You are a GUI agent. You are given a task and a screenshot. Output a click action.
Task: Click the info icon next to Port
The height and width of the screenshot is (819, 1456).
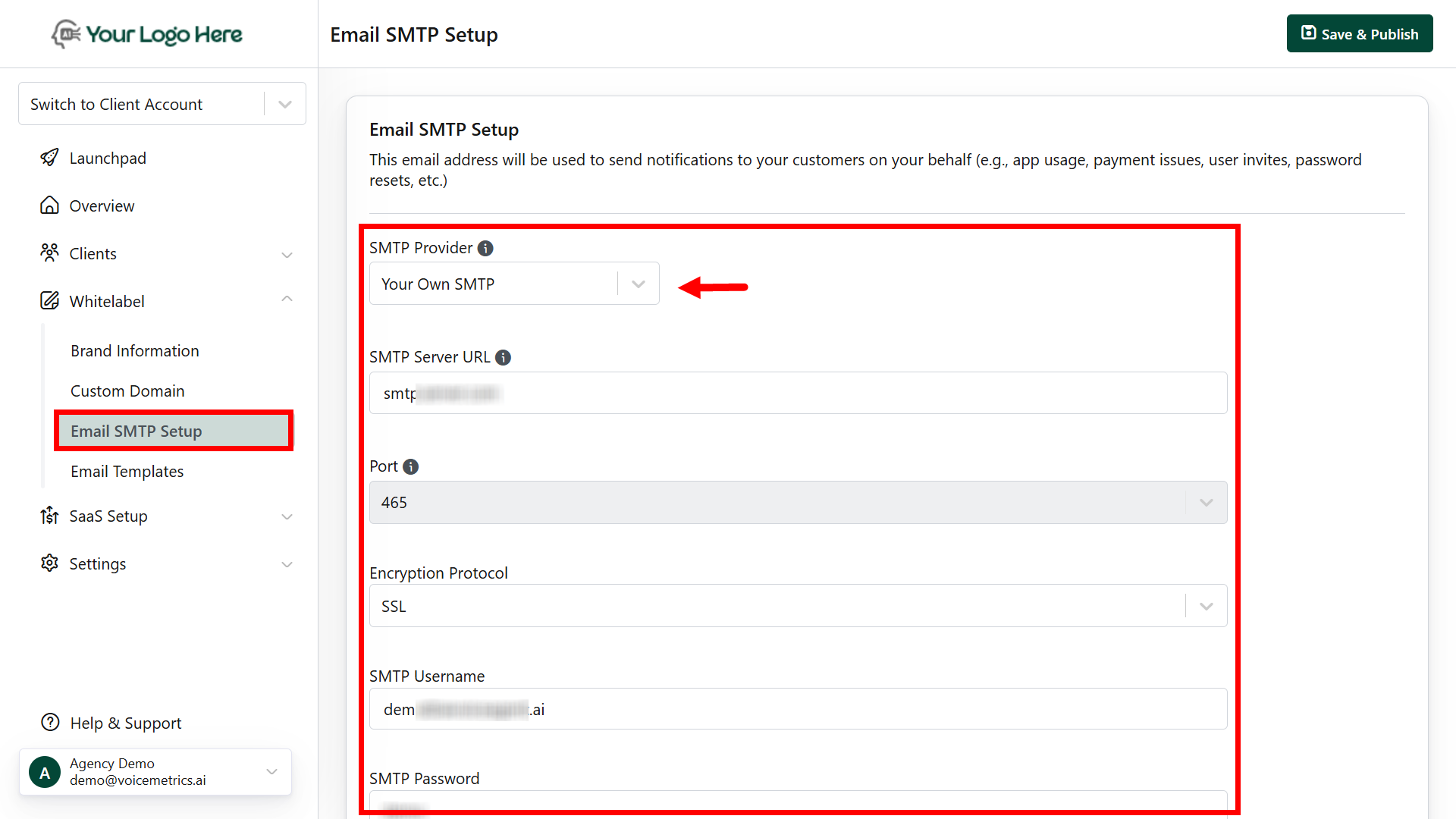[x=410, y=466]
